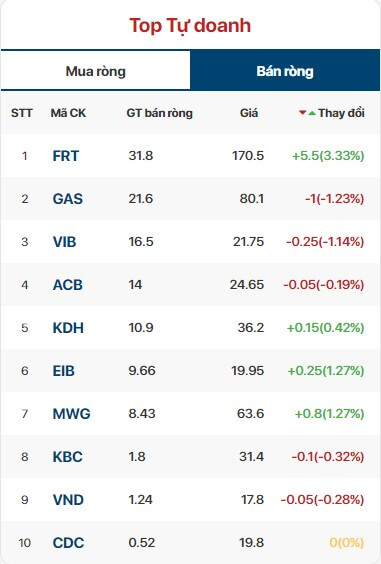
Task: Open the FRT stock code link
Action: (x=66, y=156)
